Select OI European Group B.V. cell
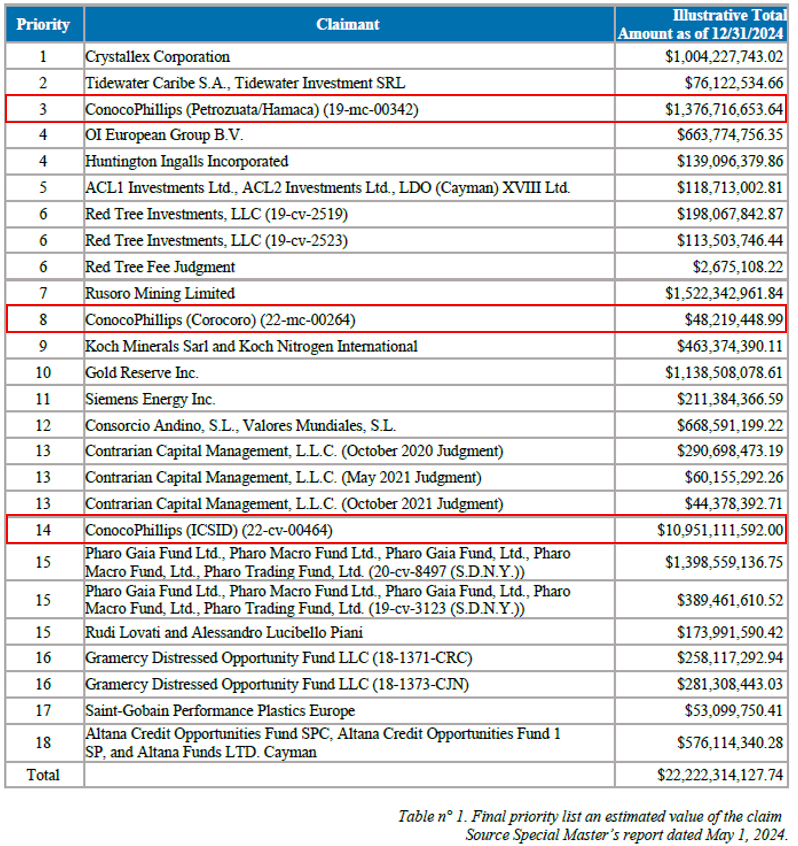Screen dimensions: 798x846 pos(349,135)
